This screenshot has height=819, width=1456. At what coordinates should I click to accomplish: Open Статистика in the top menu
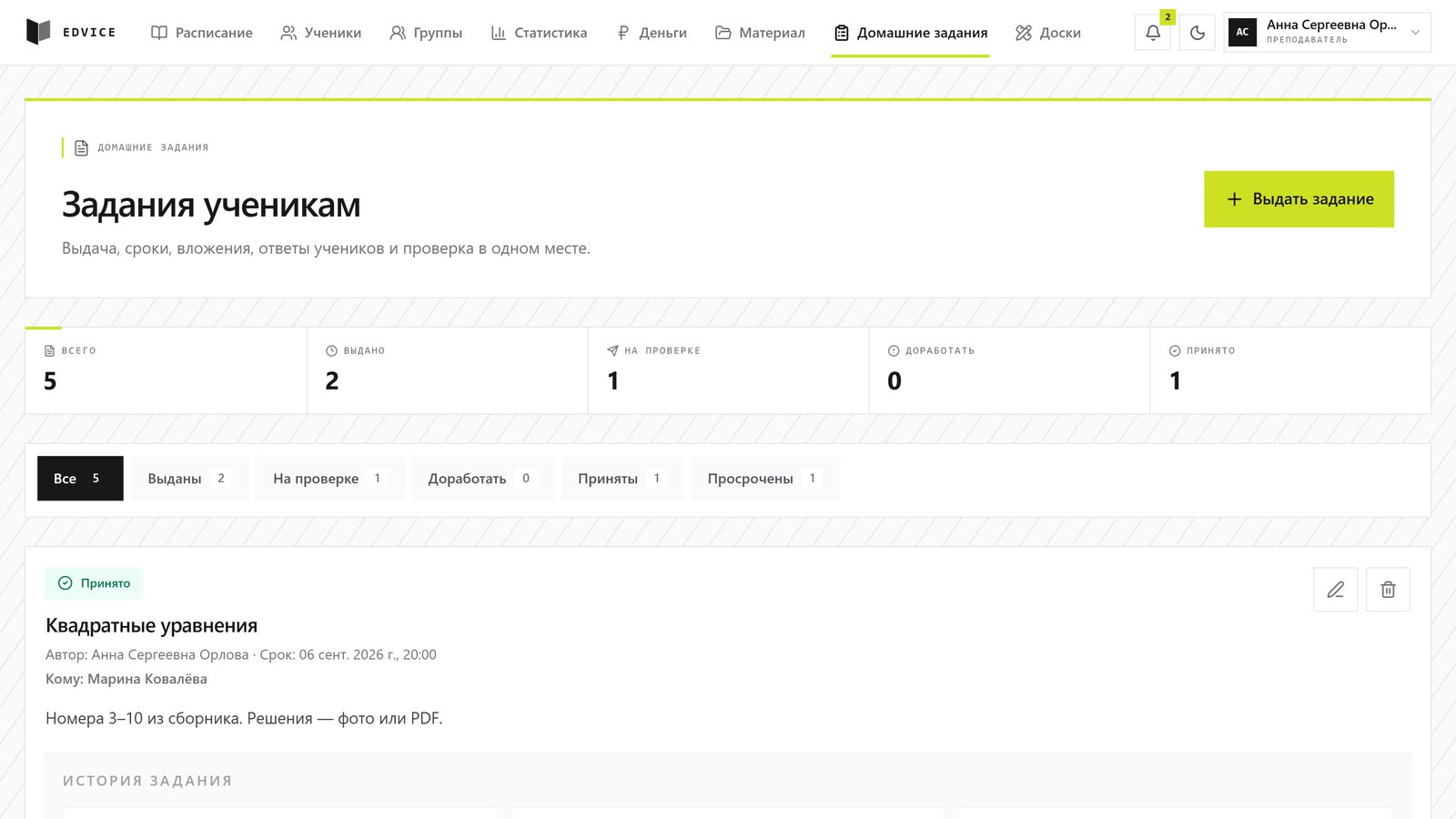[539, 33]
